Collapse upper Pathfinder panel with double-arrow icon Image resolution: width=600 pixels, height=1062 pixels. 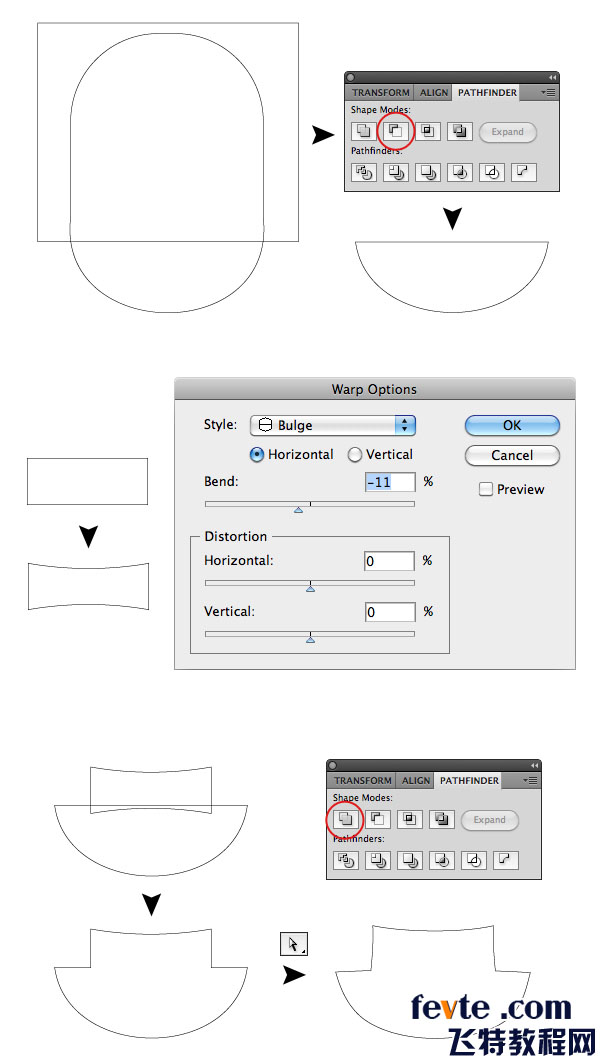pyautogui.click(x=552, y=77)
